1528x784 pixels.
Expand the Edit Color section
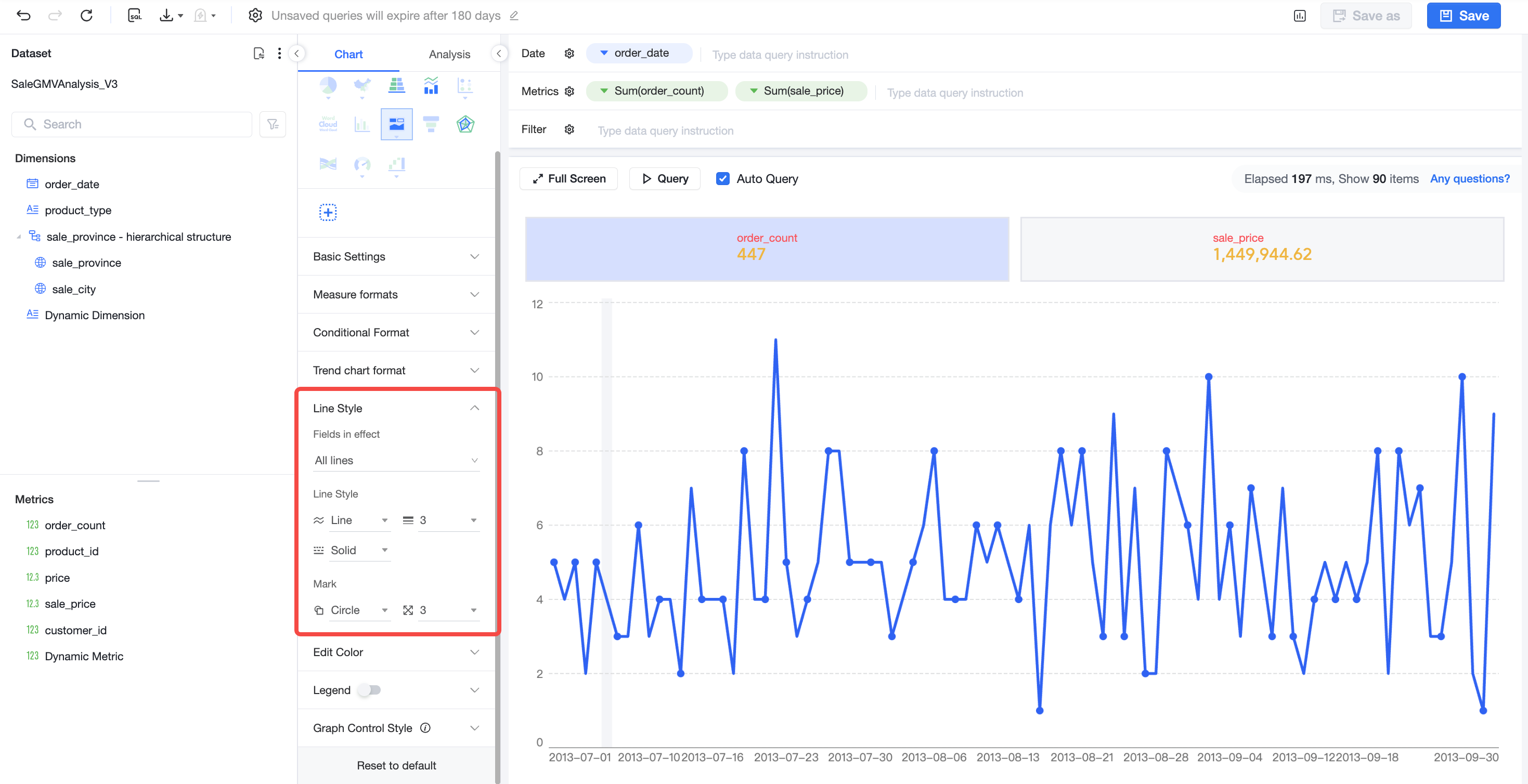point(396,652)
